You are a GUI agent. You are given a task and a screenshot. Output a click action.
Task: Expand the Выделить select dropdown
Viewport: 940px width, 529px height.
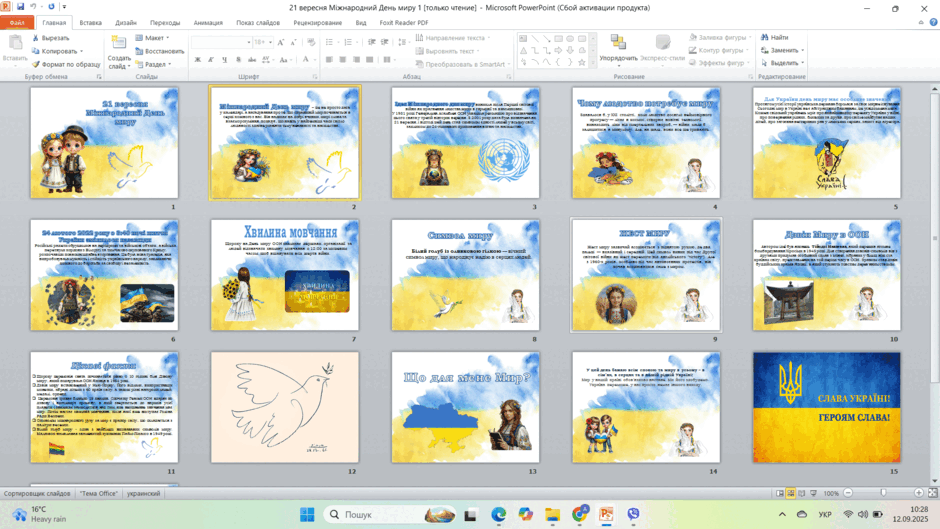point(782,63)
